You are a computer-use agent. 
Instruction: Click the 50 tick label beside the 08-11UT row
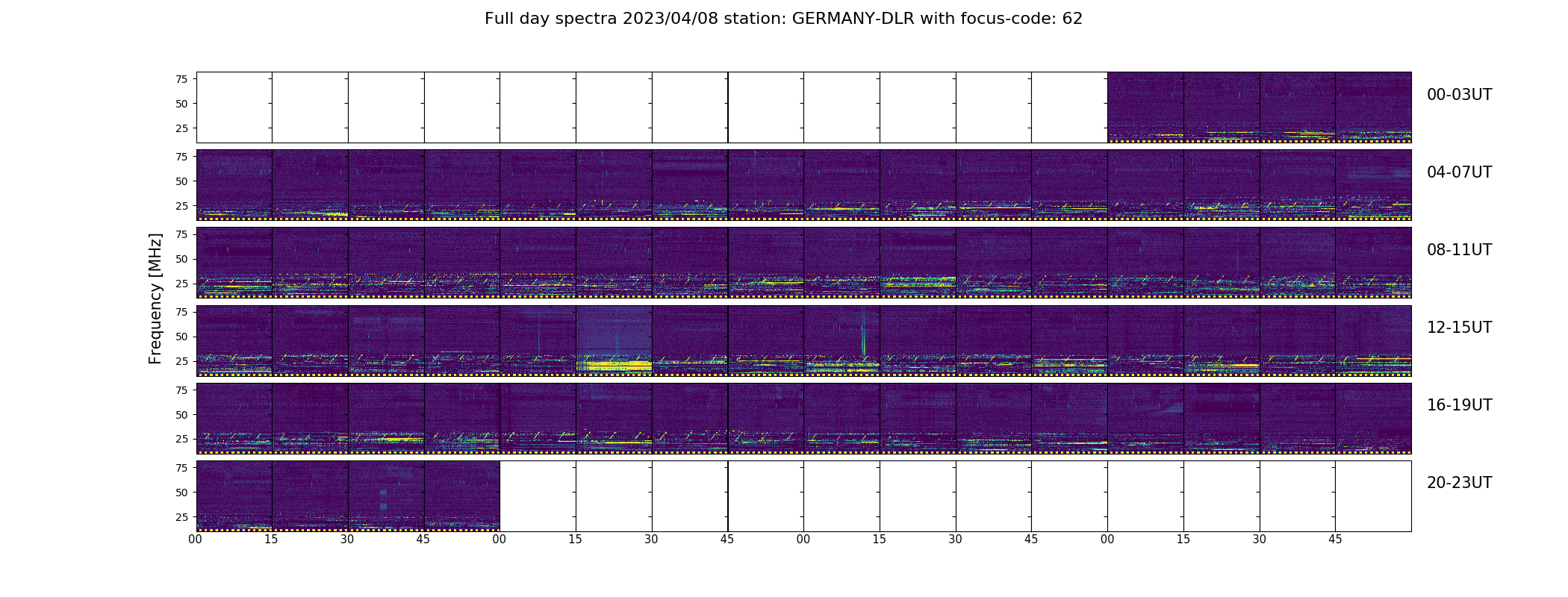(x=181, y=259)
